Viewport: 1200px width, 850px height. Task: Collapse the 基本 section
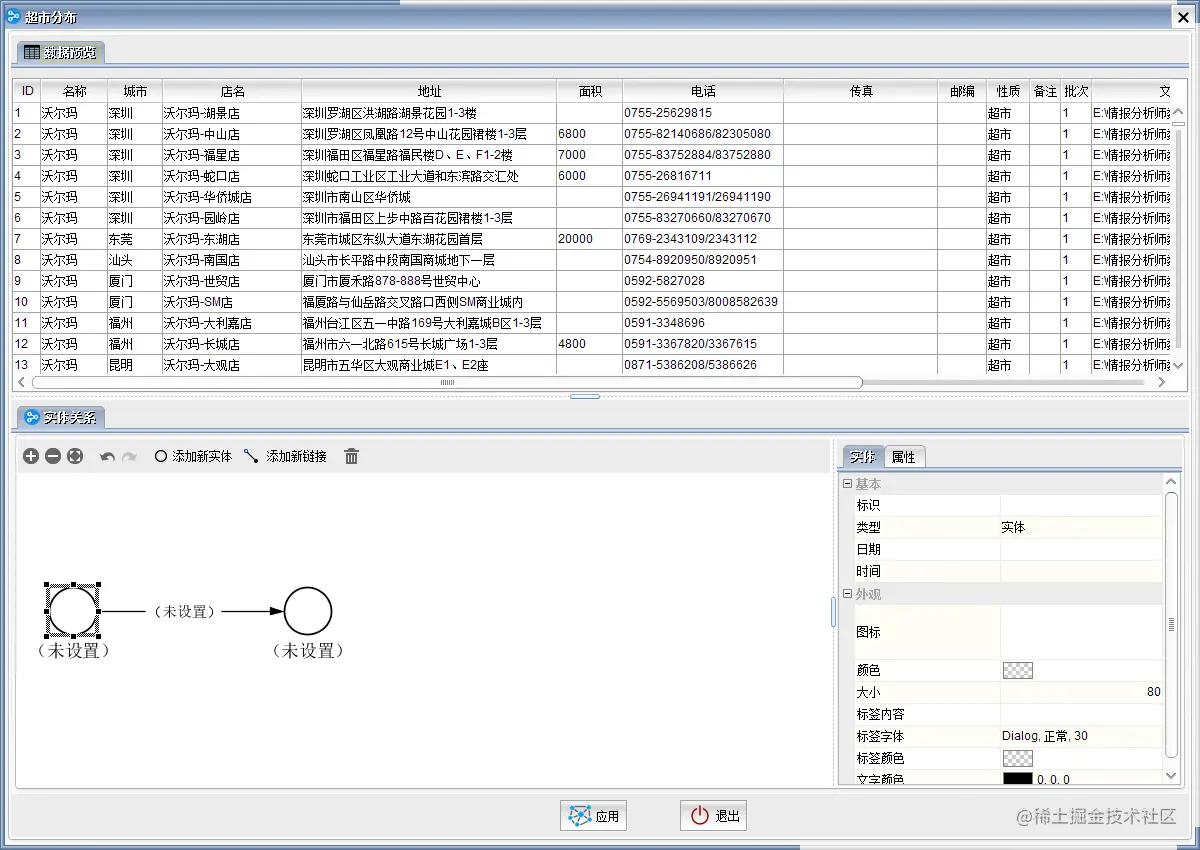click(x=847, y=484)
